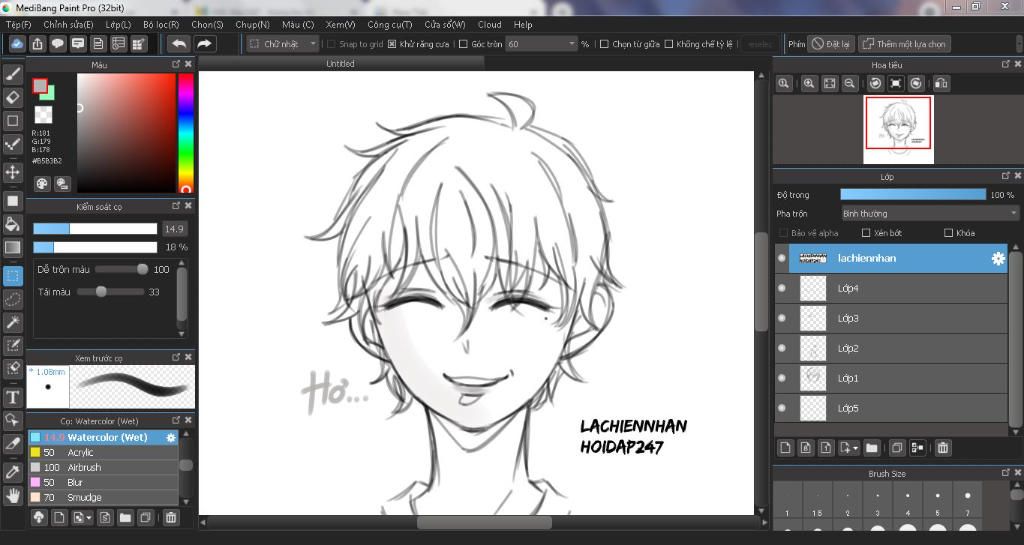Click the Redo arrow in toolbar
Screen dimensions: 1024x545
click(x=204, y=44)
